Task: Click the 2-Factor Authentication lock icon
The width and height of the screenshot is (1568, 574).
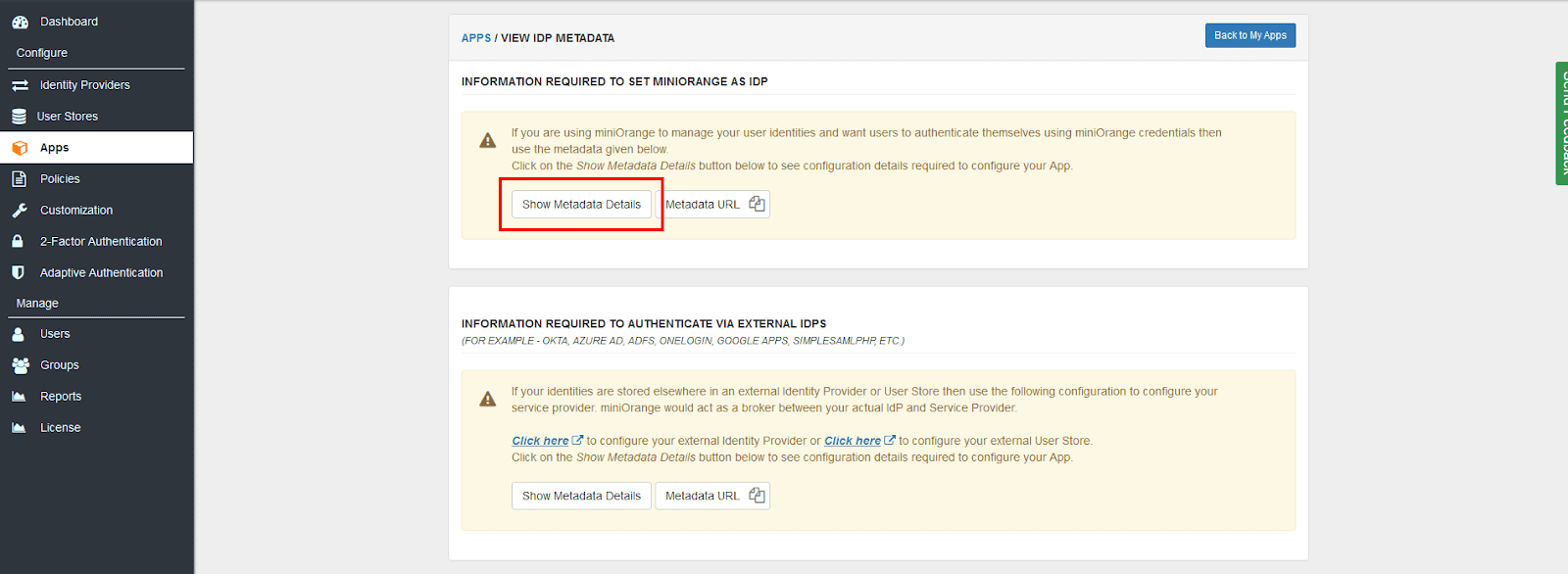Action: (x=18, y=241)
